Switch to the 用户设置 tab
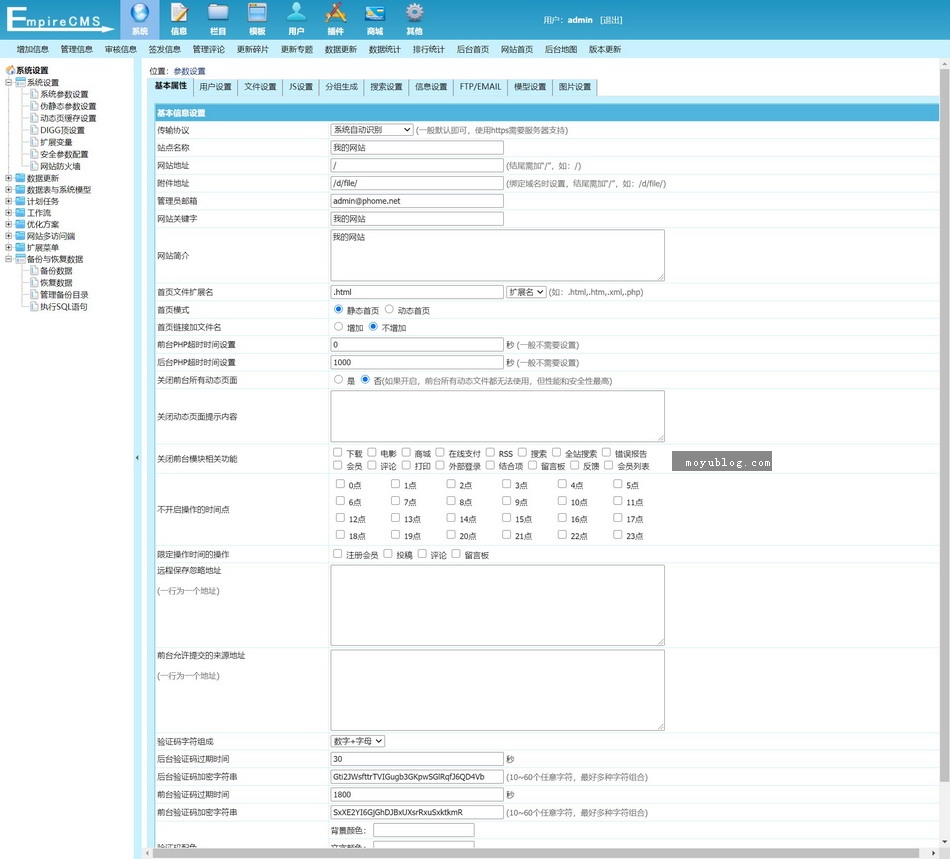Viewport: 950px width, 859px height. (x=215, y=87)
